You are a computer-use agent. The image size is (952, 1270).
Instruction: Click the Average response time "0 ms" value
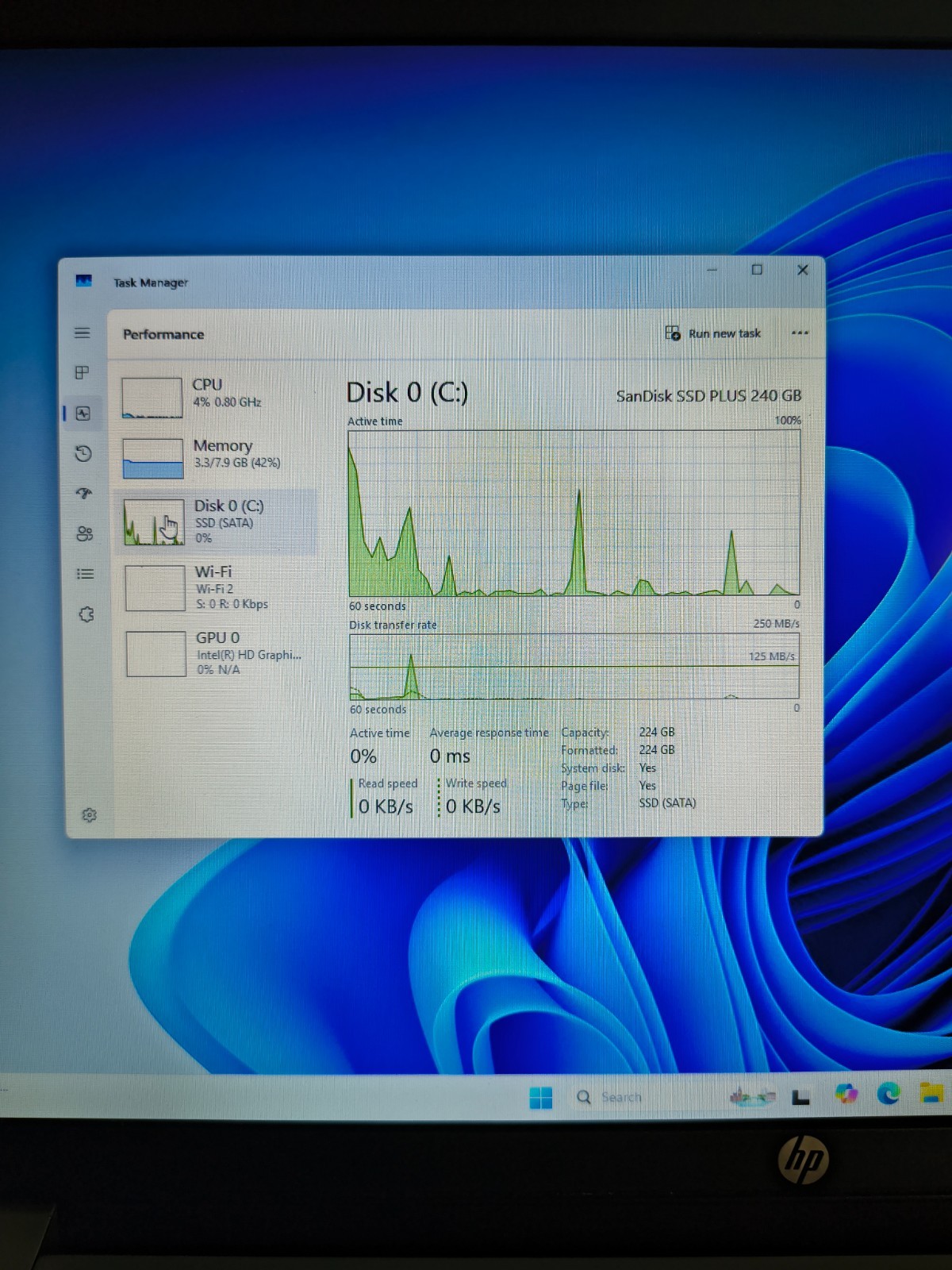(x=450, y=756)
